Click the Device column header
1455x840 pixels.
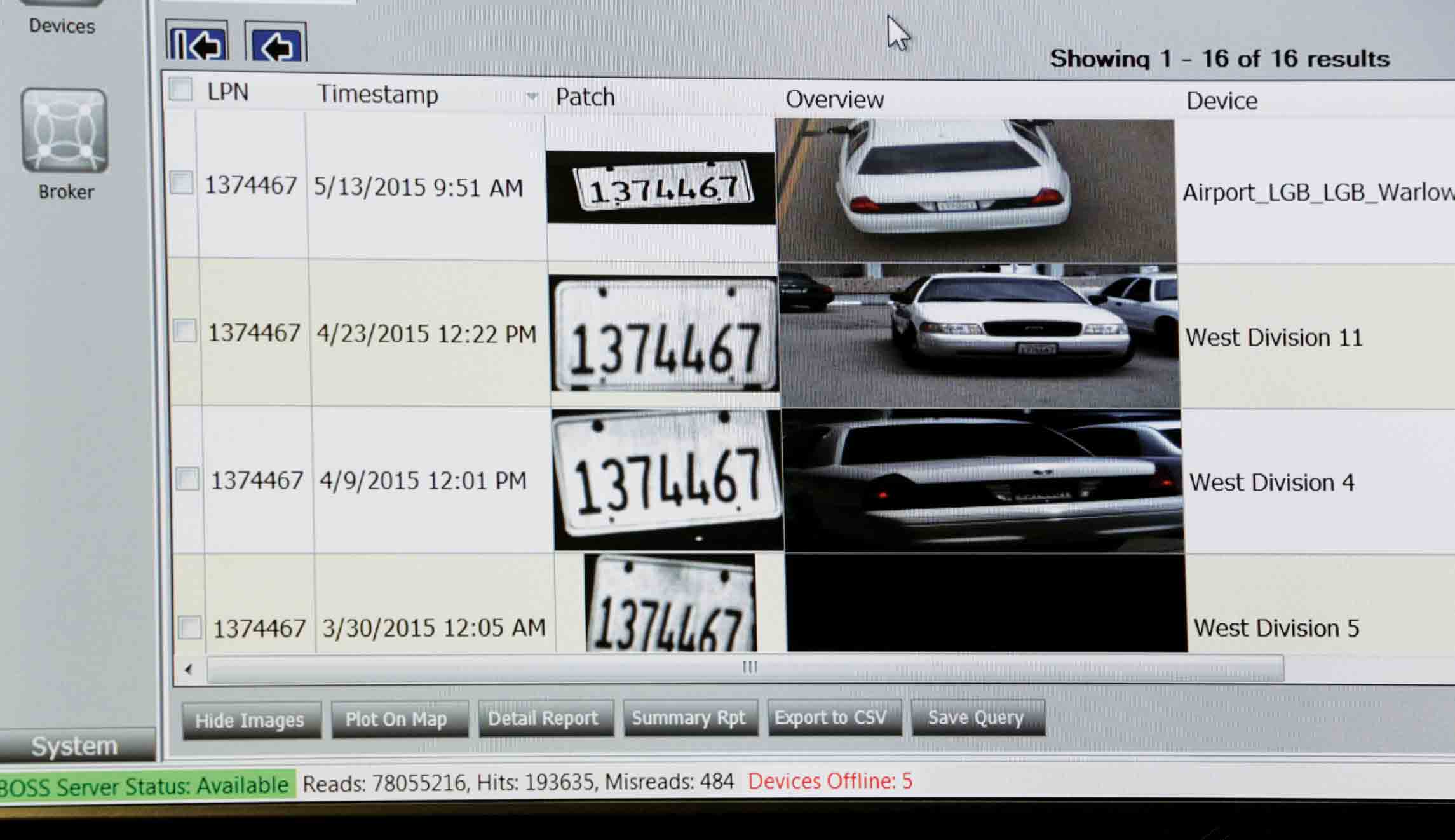(1221, 101)
